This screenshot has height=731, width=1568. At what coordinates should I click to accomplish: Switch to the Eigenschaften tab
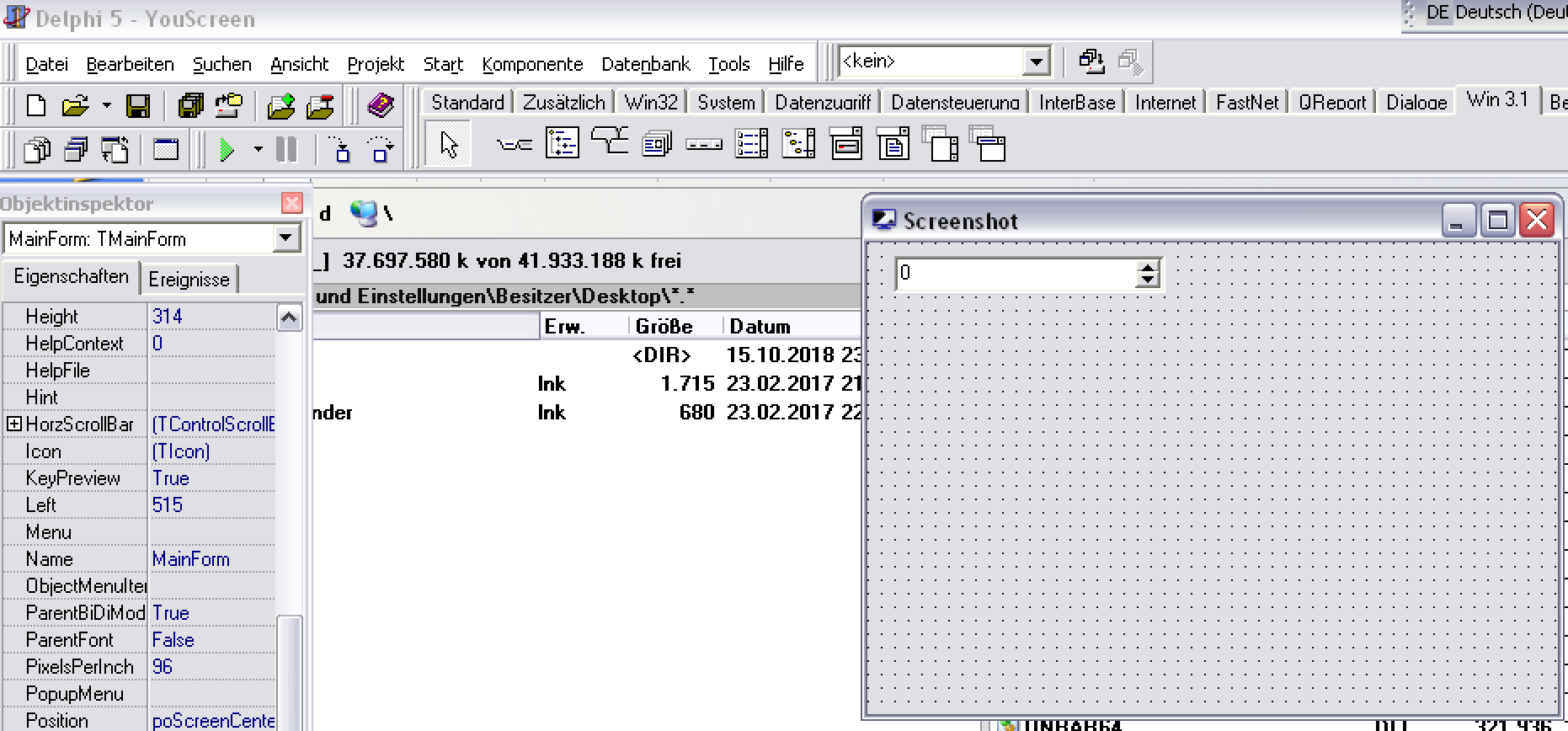(72, 277)
